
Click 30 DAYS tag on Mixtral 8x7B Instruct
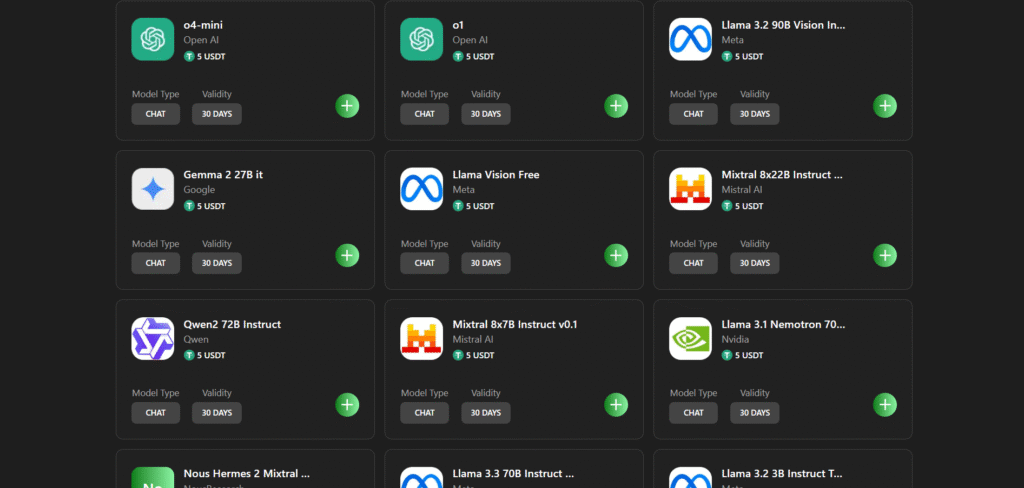(486, 413)
